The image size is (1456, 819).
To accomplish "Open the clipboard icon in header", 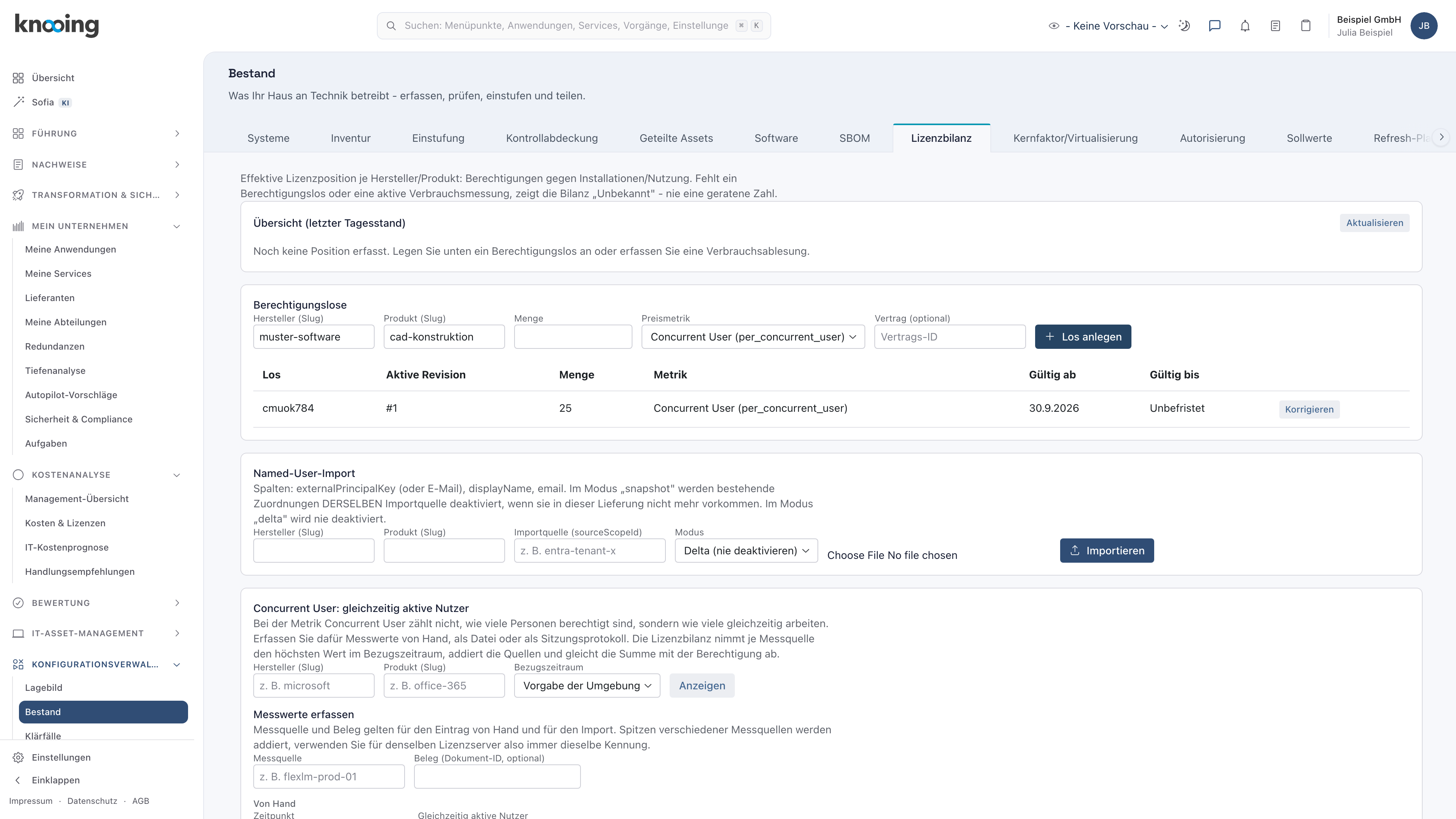I will pos(1305,25).
